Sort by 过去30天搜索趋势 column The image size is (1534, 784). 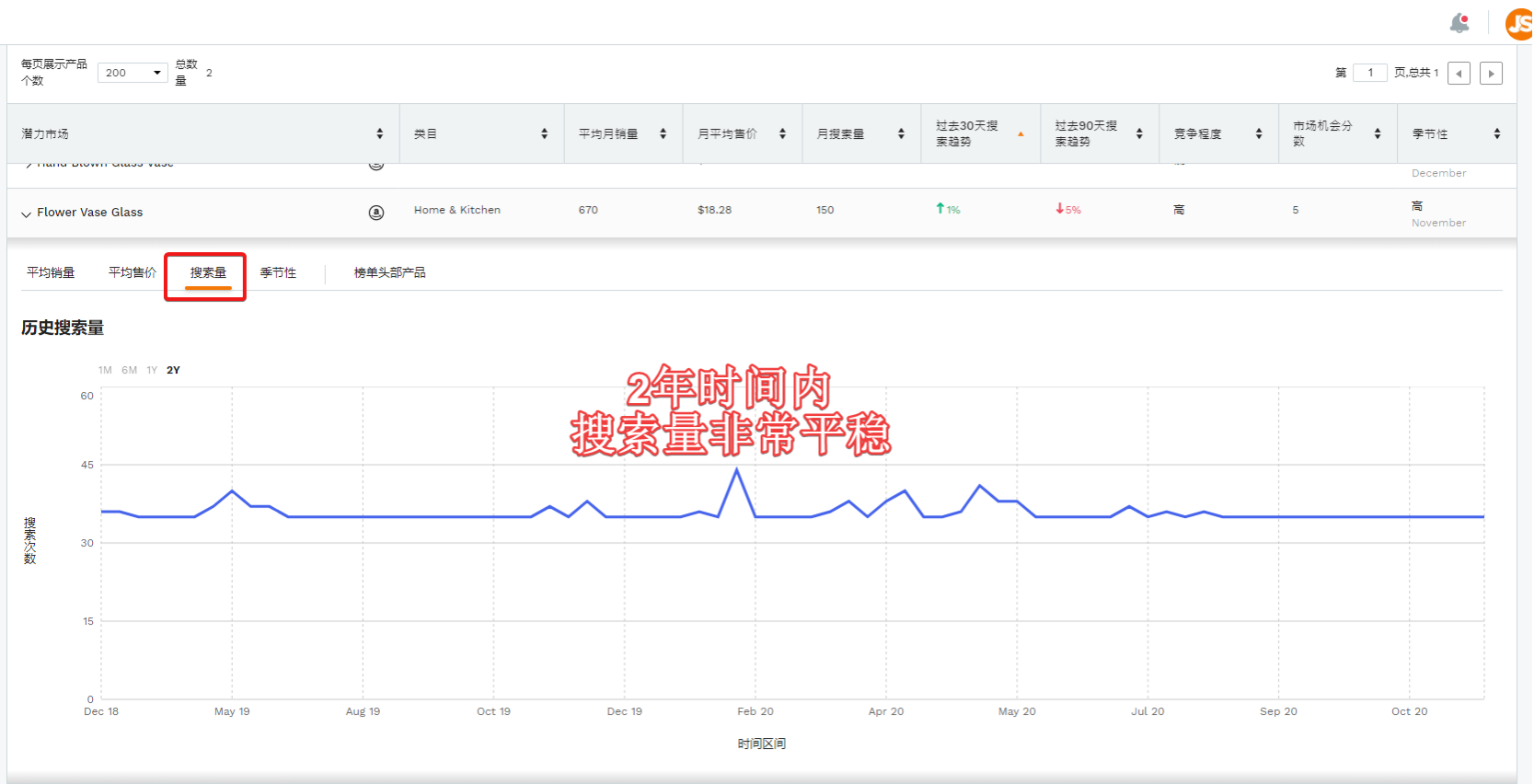pos(1021,134)
